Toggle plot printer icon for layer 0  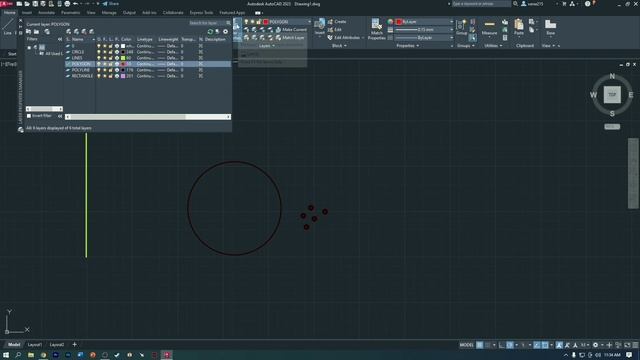[x=117, y=46]
